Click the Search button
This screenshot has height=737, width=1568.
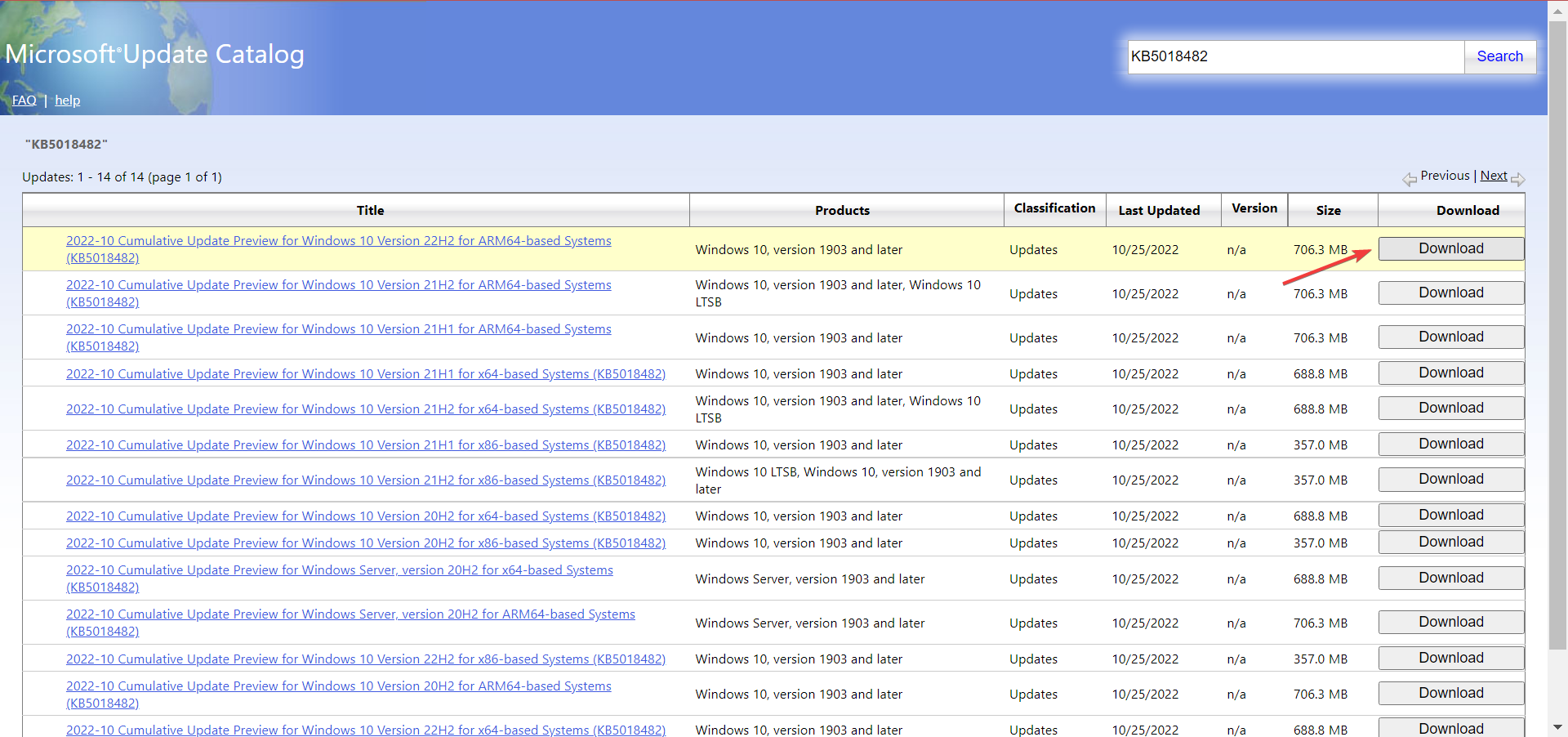[1499, 56]
